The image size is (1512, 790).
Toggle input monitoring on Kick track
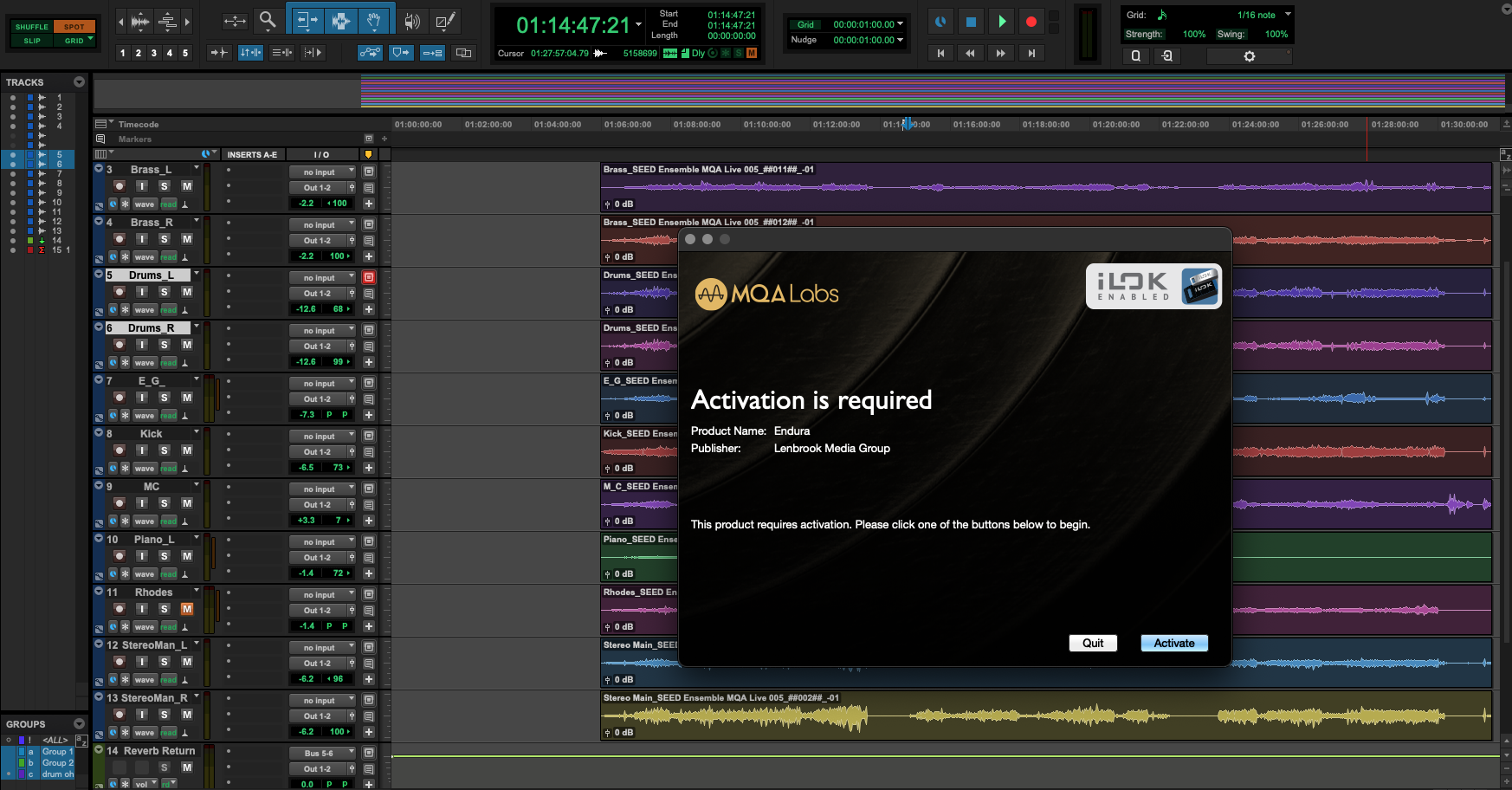pyautogui.click(x=142, y=450)
